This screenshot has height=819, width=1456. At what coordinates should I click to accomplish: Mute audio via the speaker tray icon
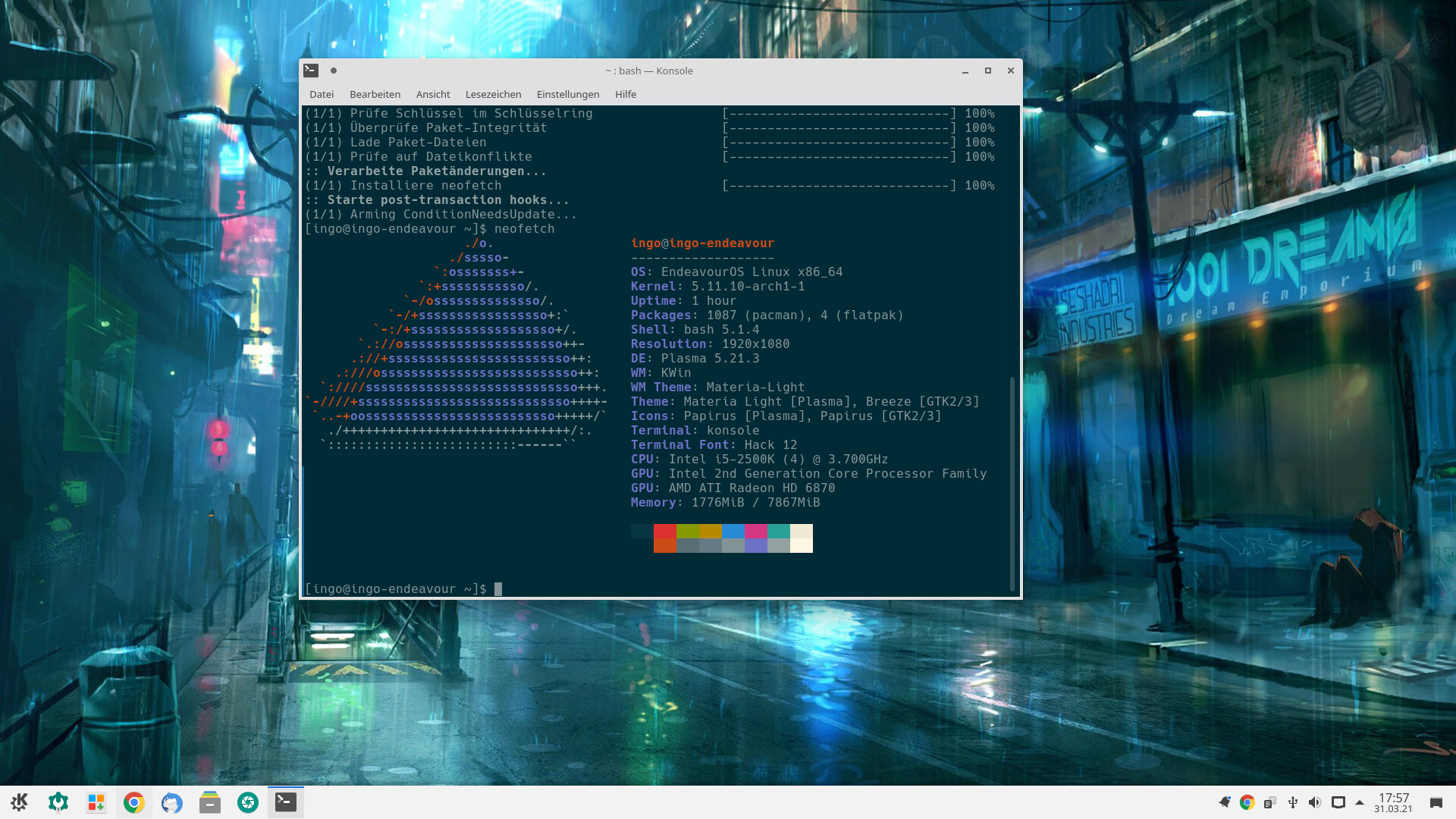(1314, 802)
